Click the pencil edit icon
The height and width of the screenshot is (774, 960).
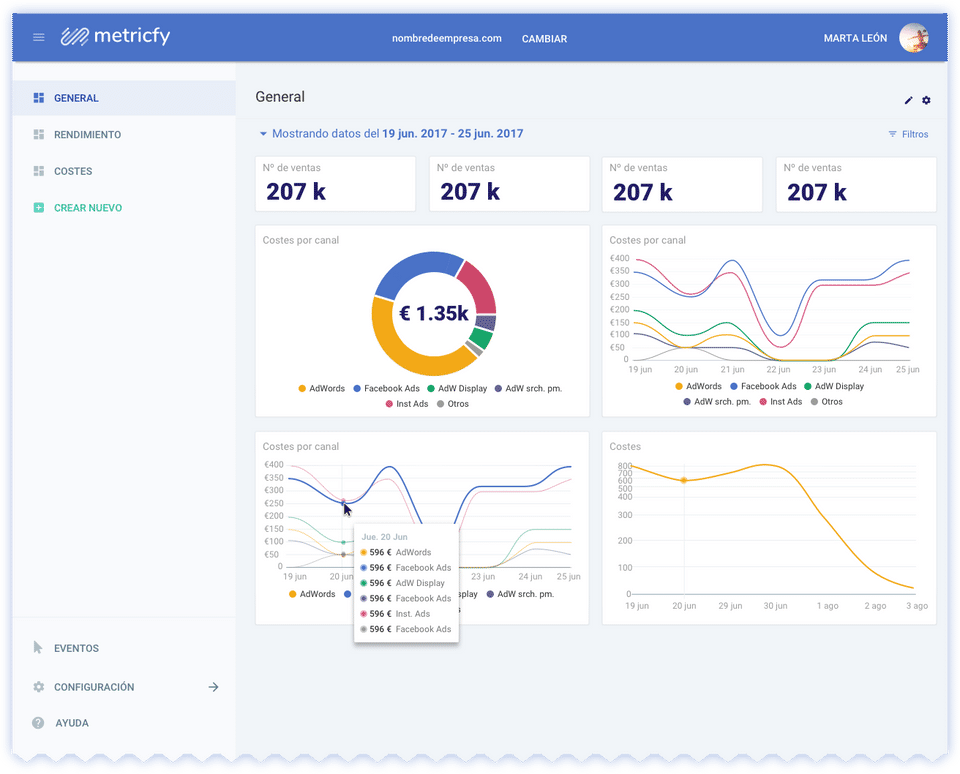click(x=909, y=100)
